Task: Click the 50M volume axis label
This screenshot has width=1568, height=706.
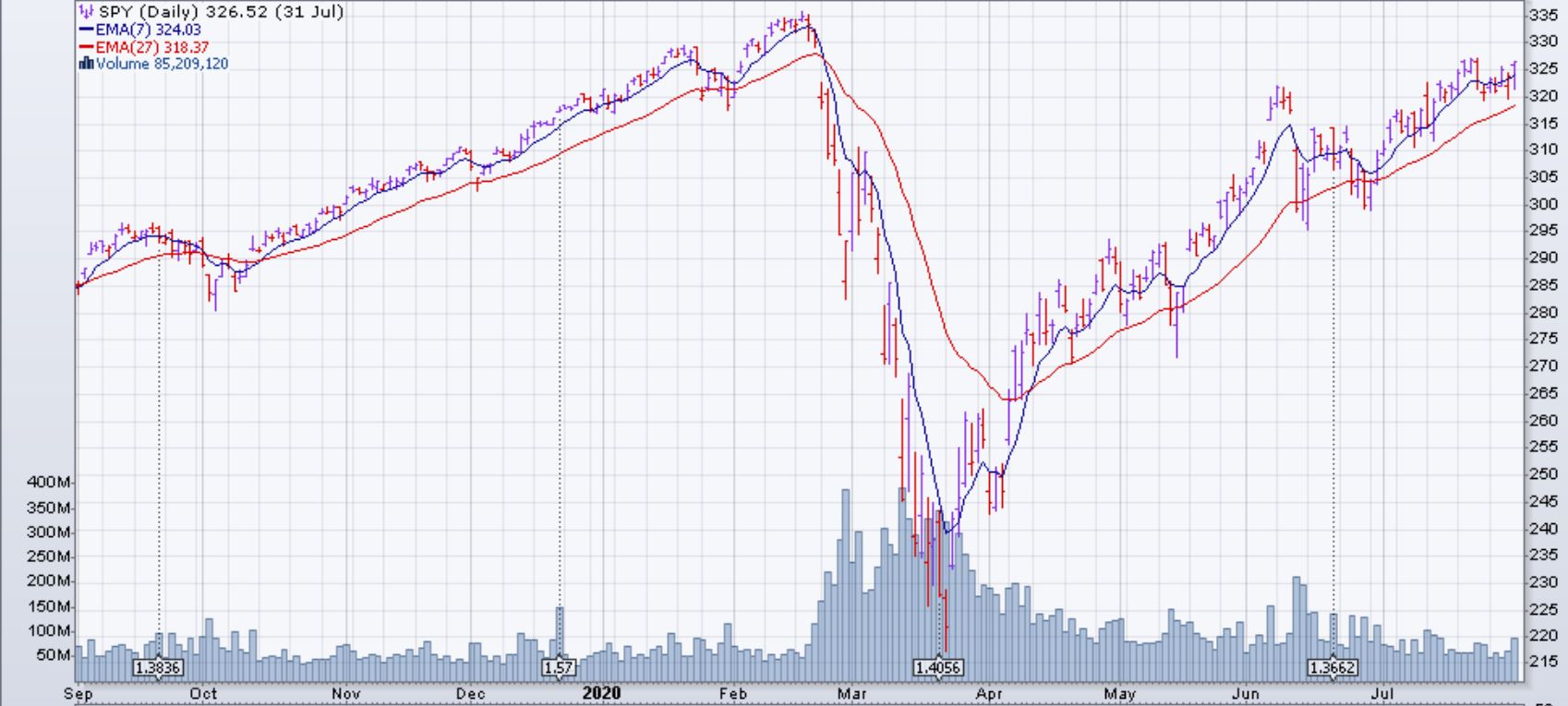Action: [54, 655]
